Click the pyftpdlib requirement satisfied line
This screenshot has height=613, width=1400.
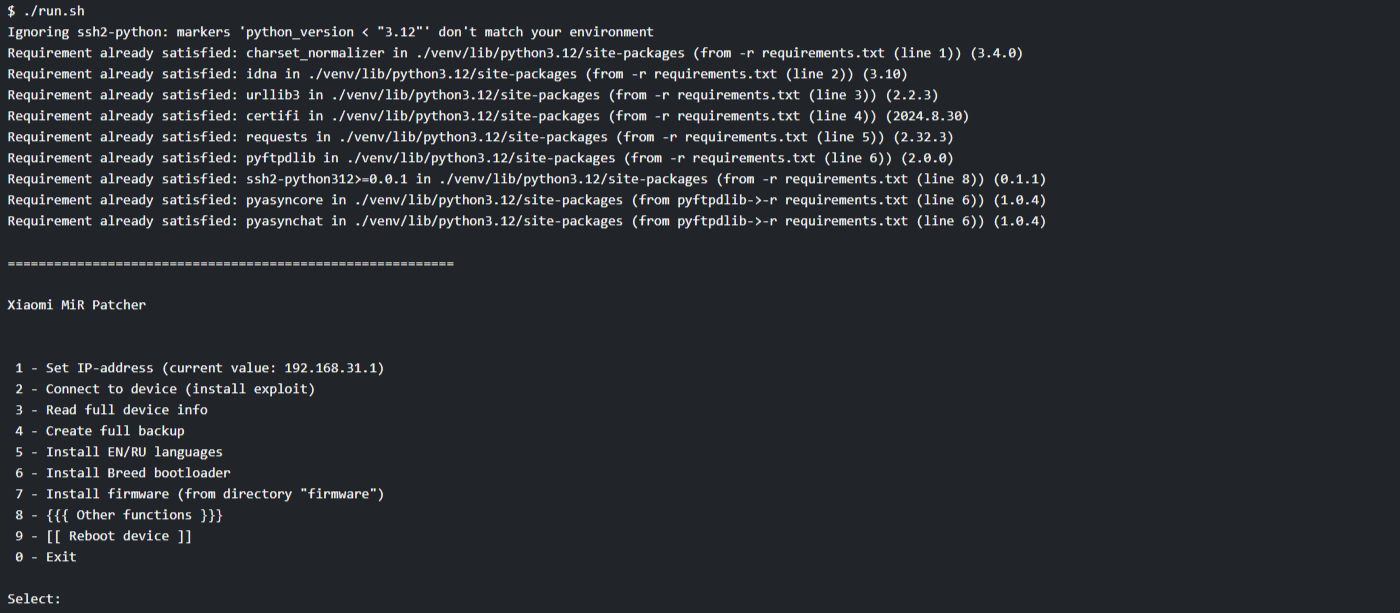pyautogui.click(x=480, y=158)
